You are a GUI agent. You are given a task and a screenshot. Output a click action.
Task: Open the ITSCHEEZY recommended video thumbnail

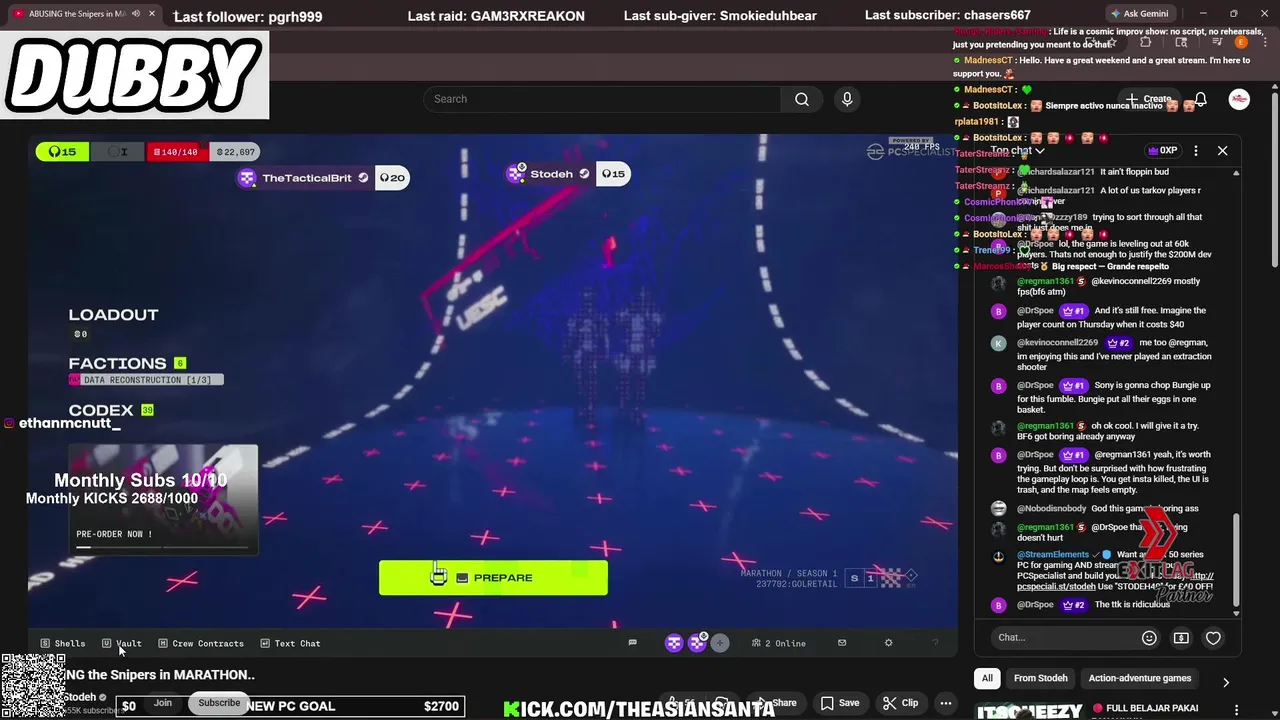click(x=1029, y=711)
